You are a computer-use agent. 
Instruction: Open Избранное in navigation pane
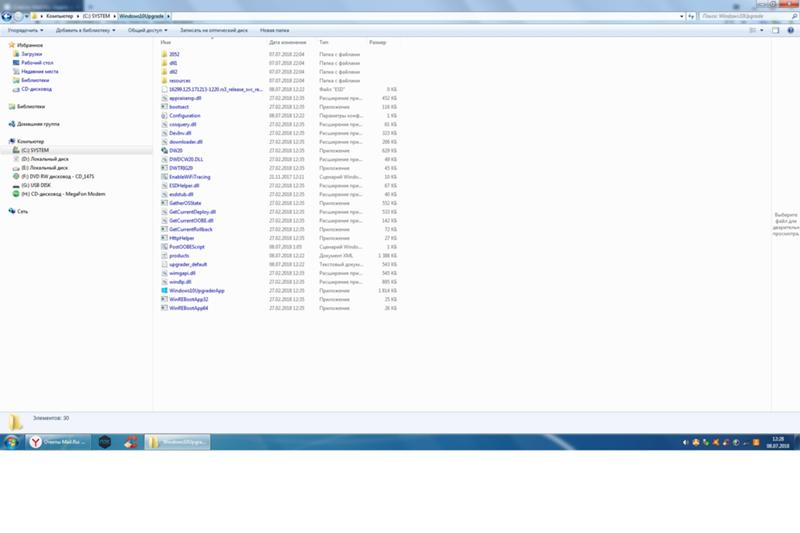pos(30,45)
